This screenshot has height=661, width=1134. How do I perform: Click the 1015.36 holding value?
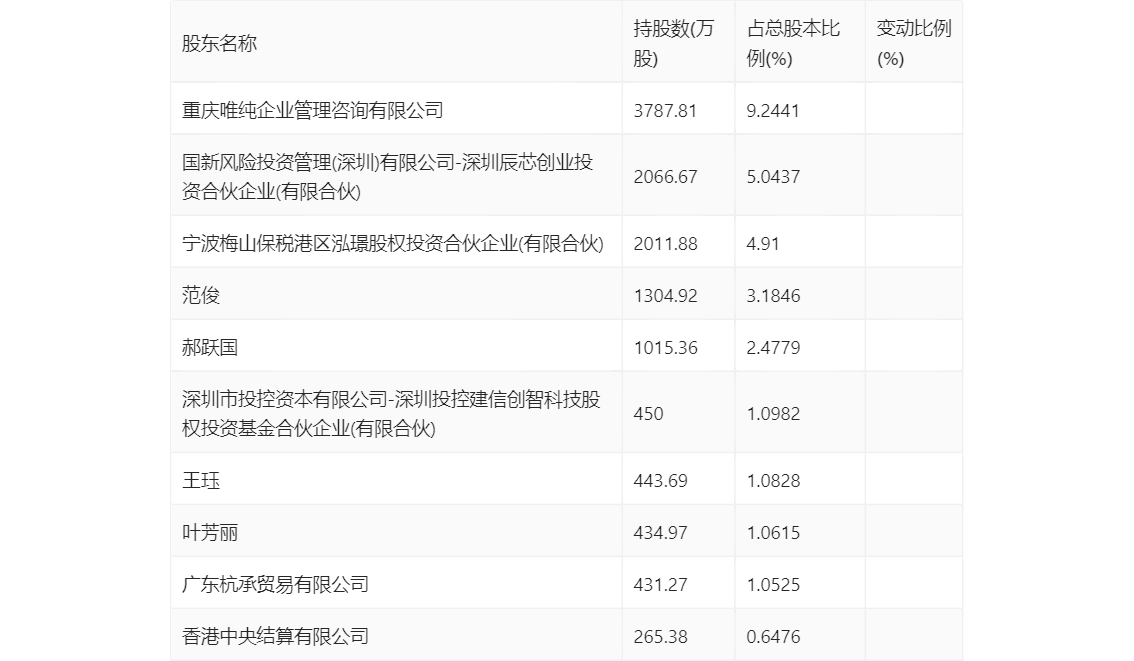coord(665,347)
